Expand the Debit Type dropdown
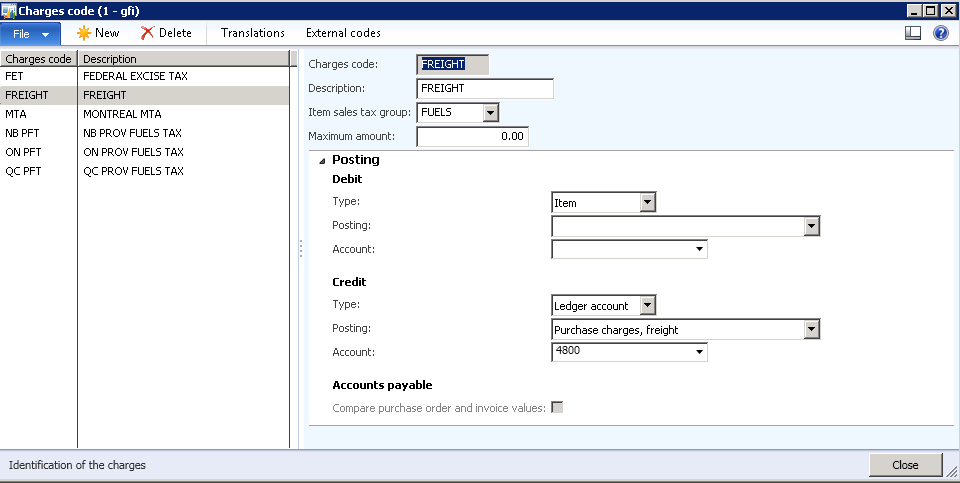Screen dimensions: 960x483 [x=647, y=203]
